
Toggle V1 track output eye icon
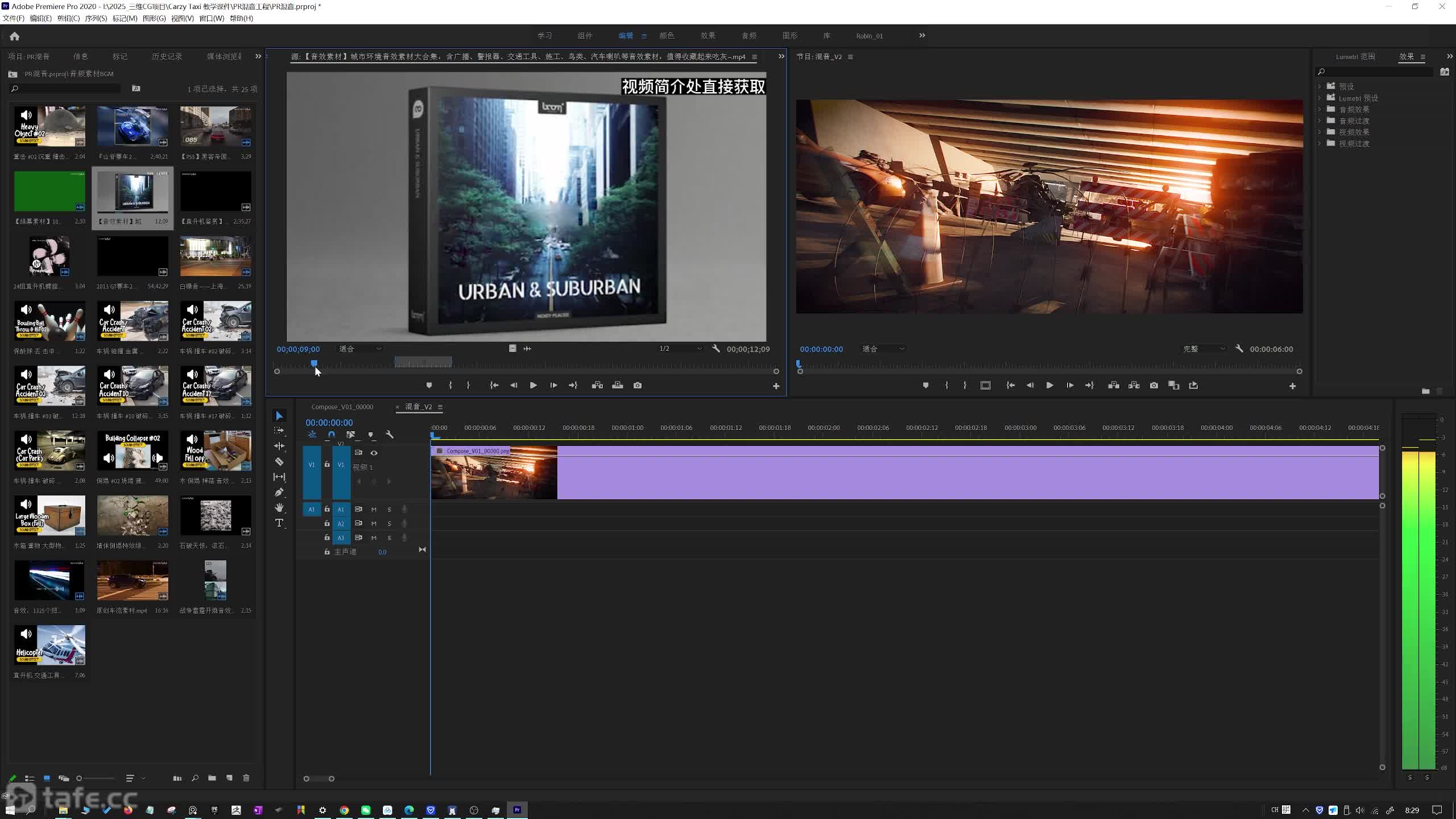tap(374, 453)
